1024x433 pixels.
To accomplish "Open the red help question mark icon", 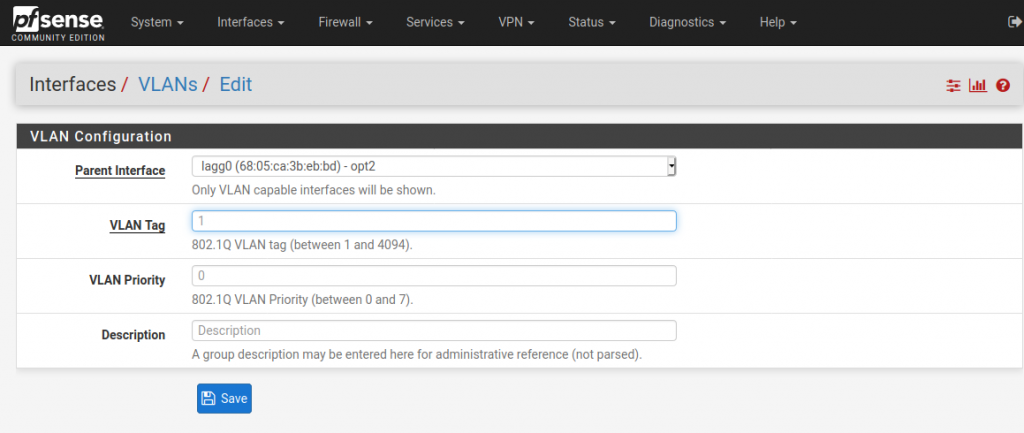I will click(x=1003, y=86).
